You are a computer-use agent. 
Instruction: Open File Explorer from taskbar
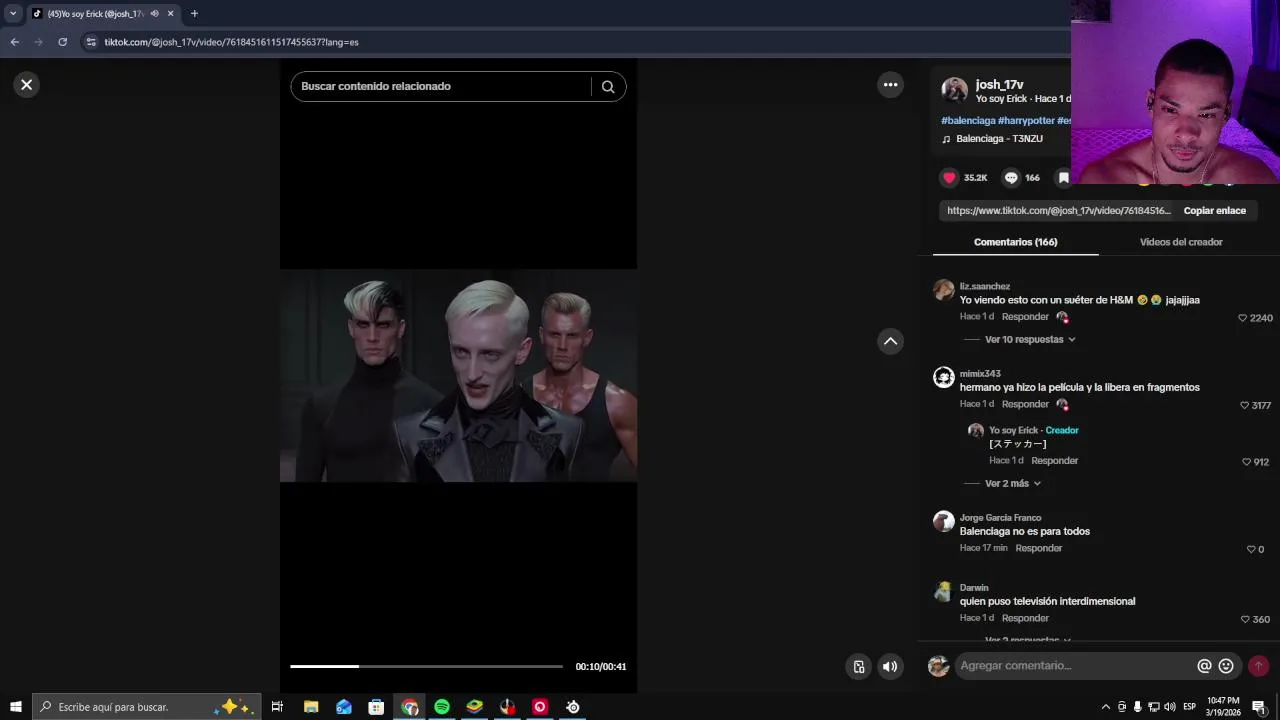[x=311, y=707]
